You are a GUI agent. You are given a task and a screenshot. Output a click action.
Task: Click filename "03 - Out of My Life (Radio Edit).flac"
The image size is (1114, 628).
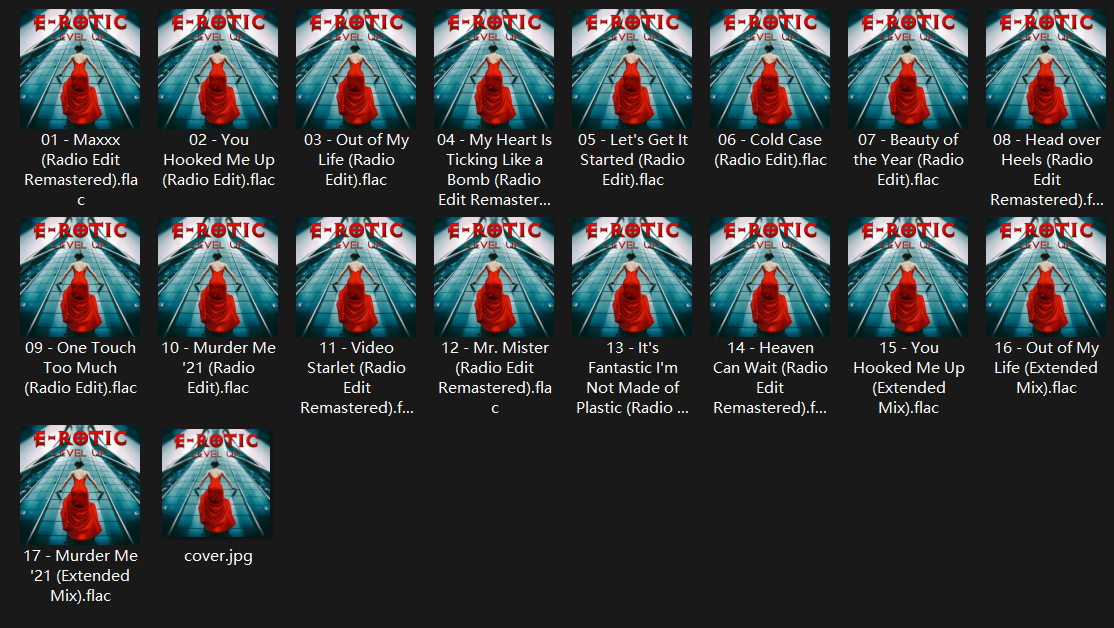pyautogui.click(x=357, y=160)
